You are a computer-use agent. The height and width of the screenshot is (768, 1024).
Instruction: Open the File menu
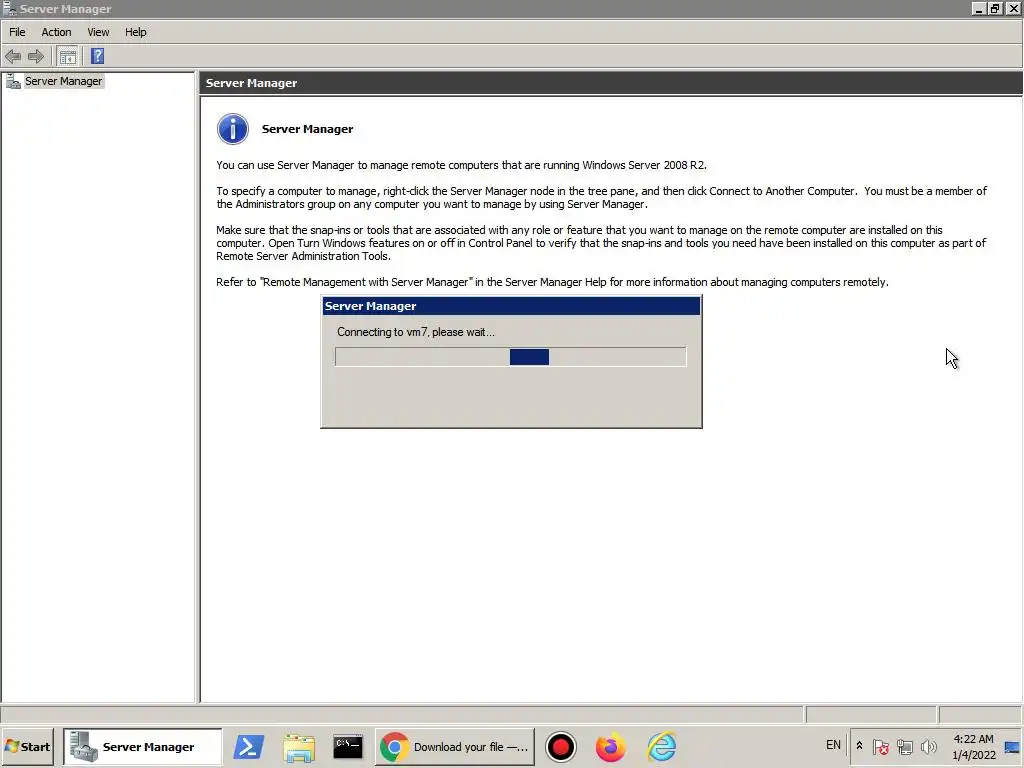[17, 32]
